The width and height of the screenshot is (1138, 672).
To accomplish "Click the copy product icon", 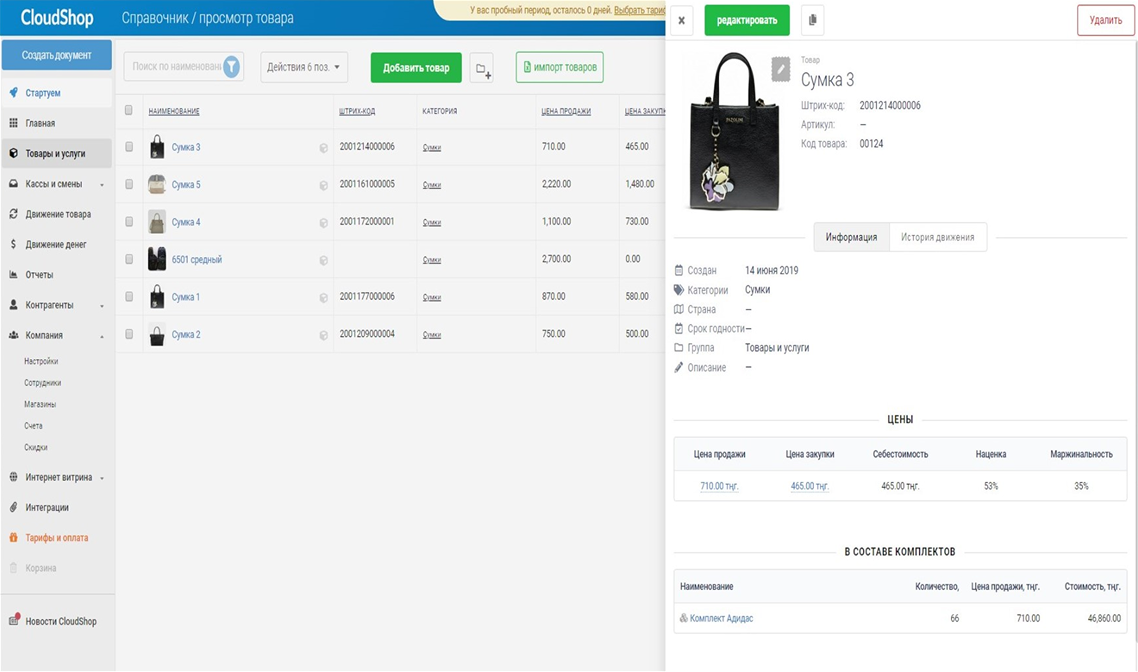I will point(812,20).
